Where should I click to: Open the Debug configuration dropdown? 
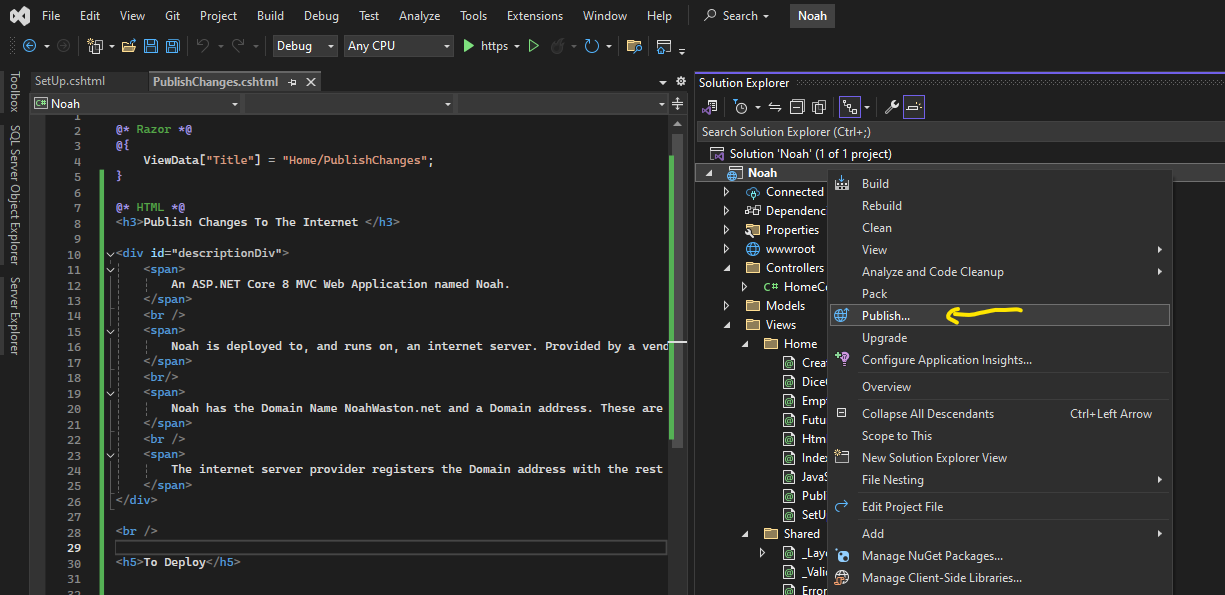click(x=306, y=46)
